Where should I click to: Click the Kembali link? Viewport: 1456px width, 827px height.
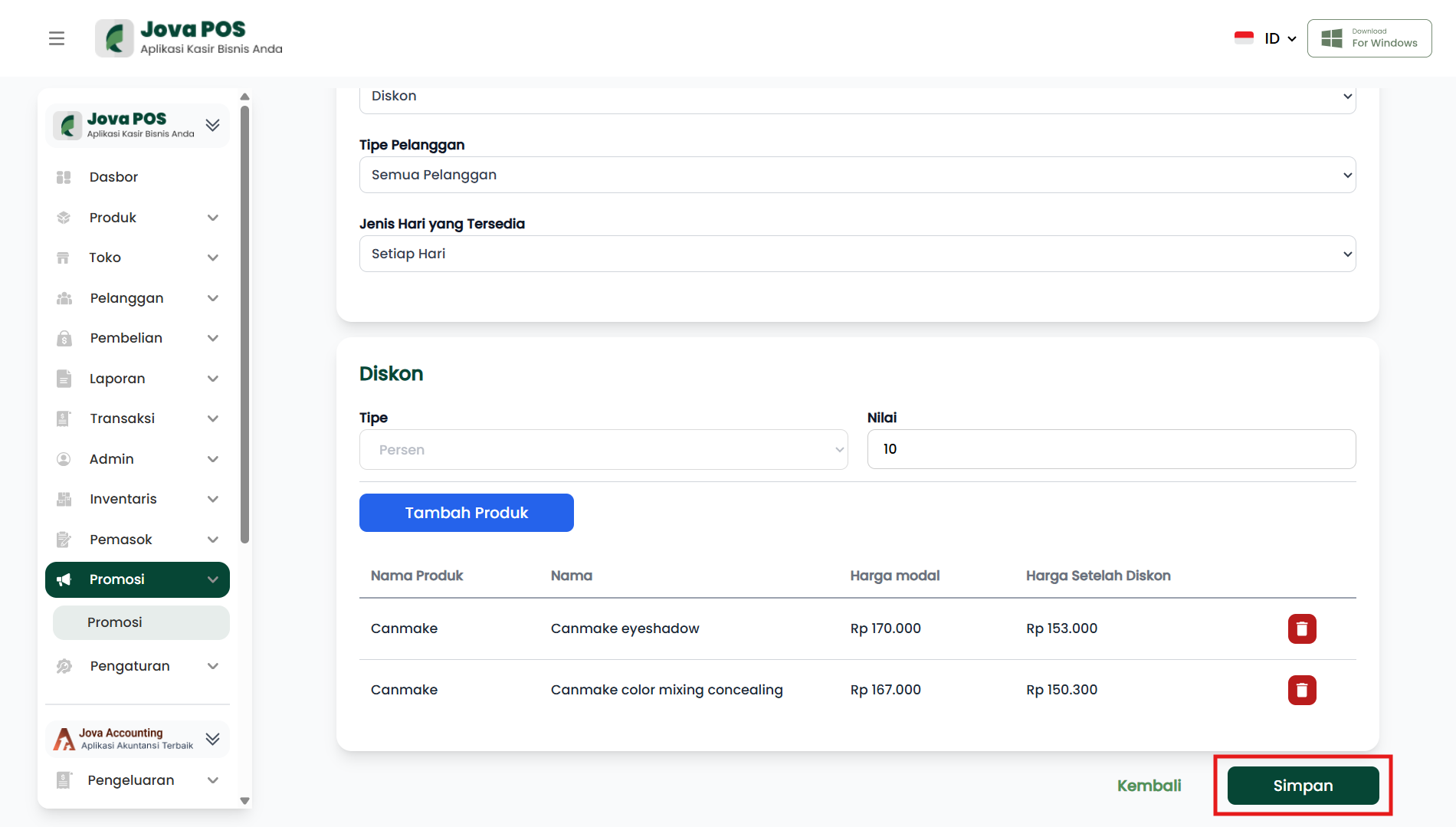1149,786
